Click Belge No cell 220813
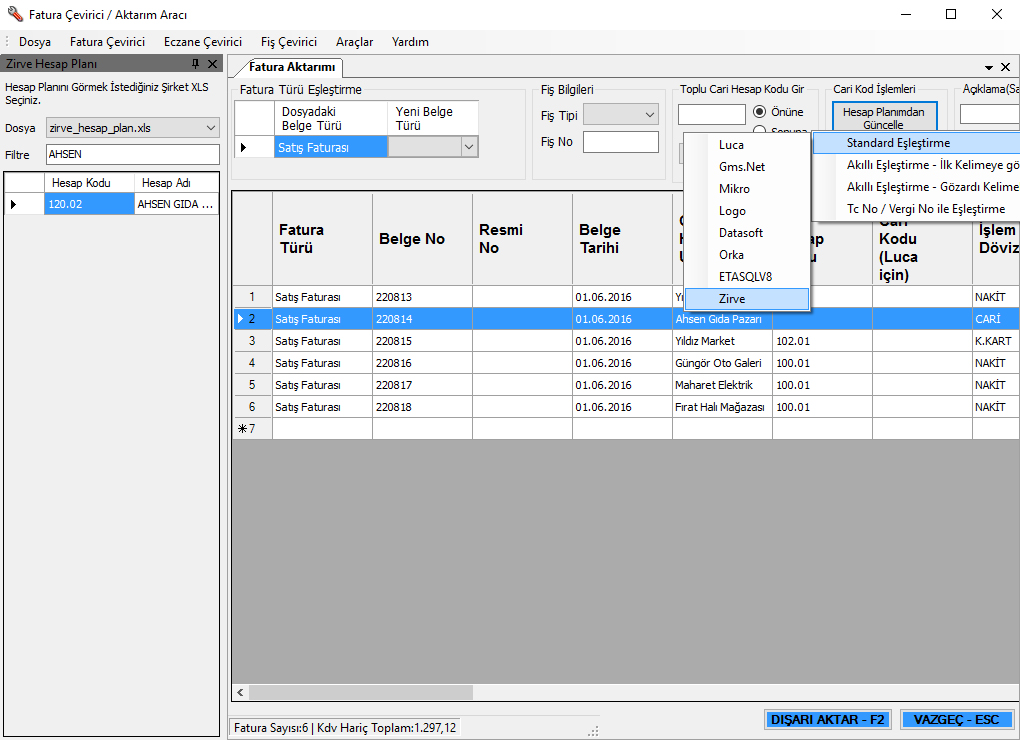This screenshot has width=1020, height=740. click(423, 297)
